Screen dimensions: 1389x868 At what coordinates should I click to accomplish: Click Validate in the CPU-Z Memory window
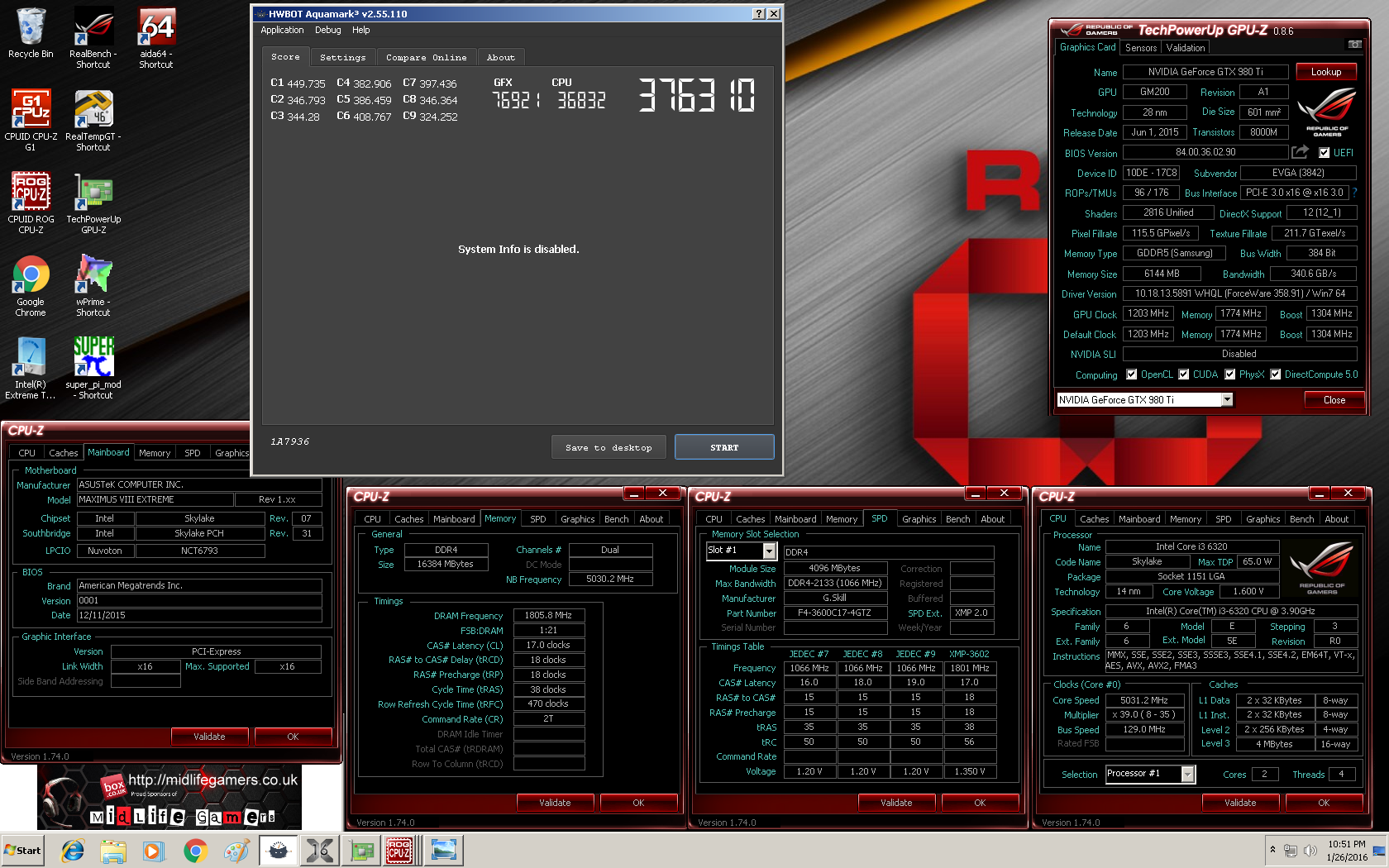[555, 803]
